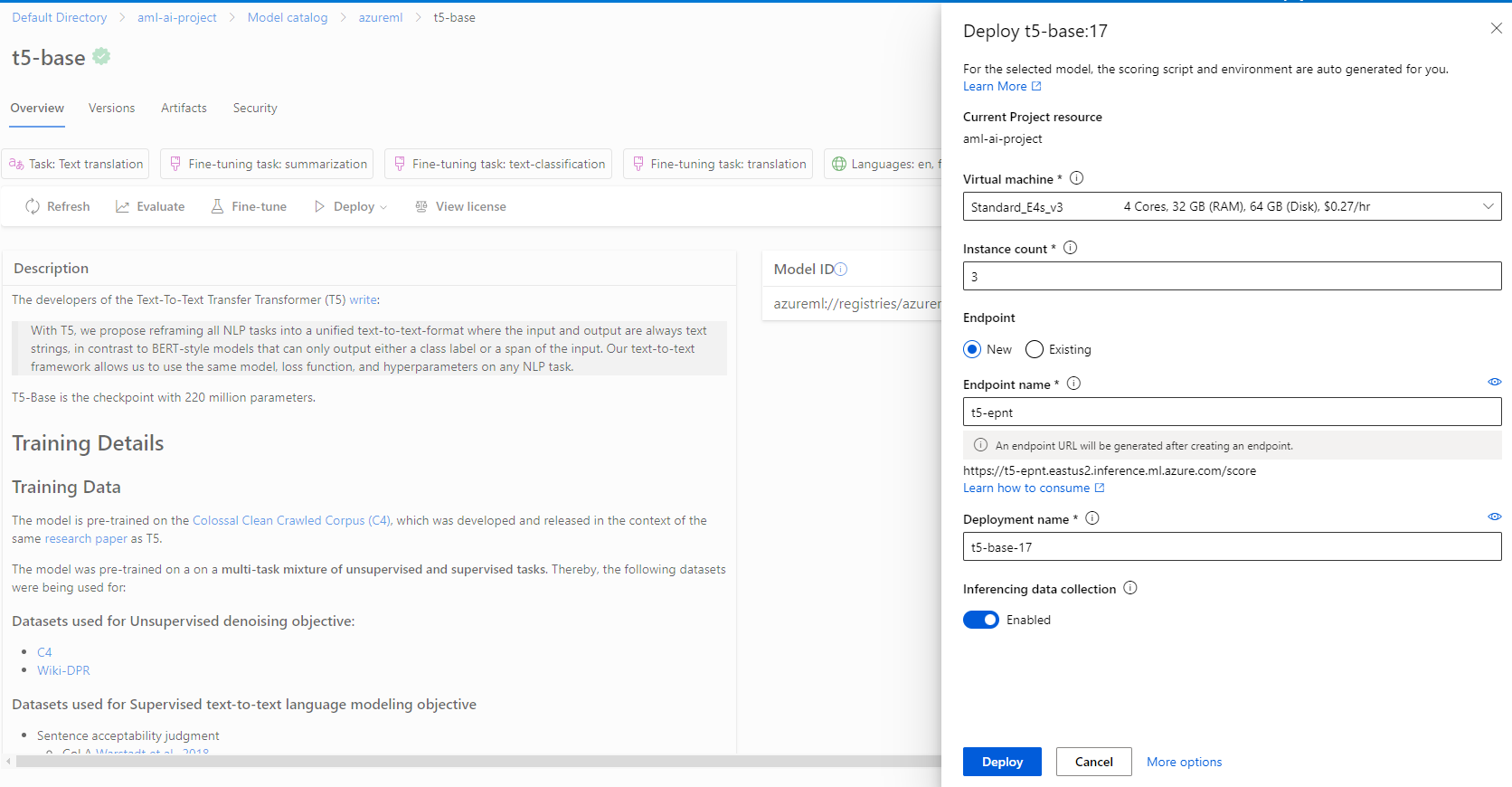1512x787 pixels.
Task: Close the Deploy t5-base:17 panel
Action: (1496, 29)
